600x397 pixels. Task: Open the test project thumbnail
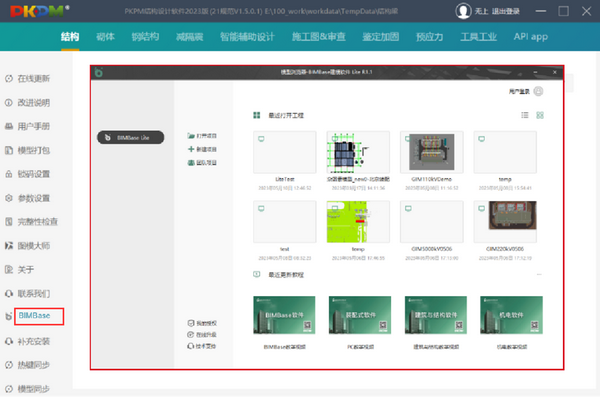click(x=285, y=222)
